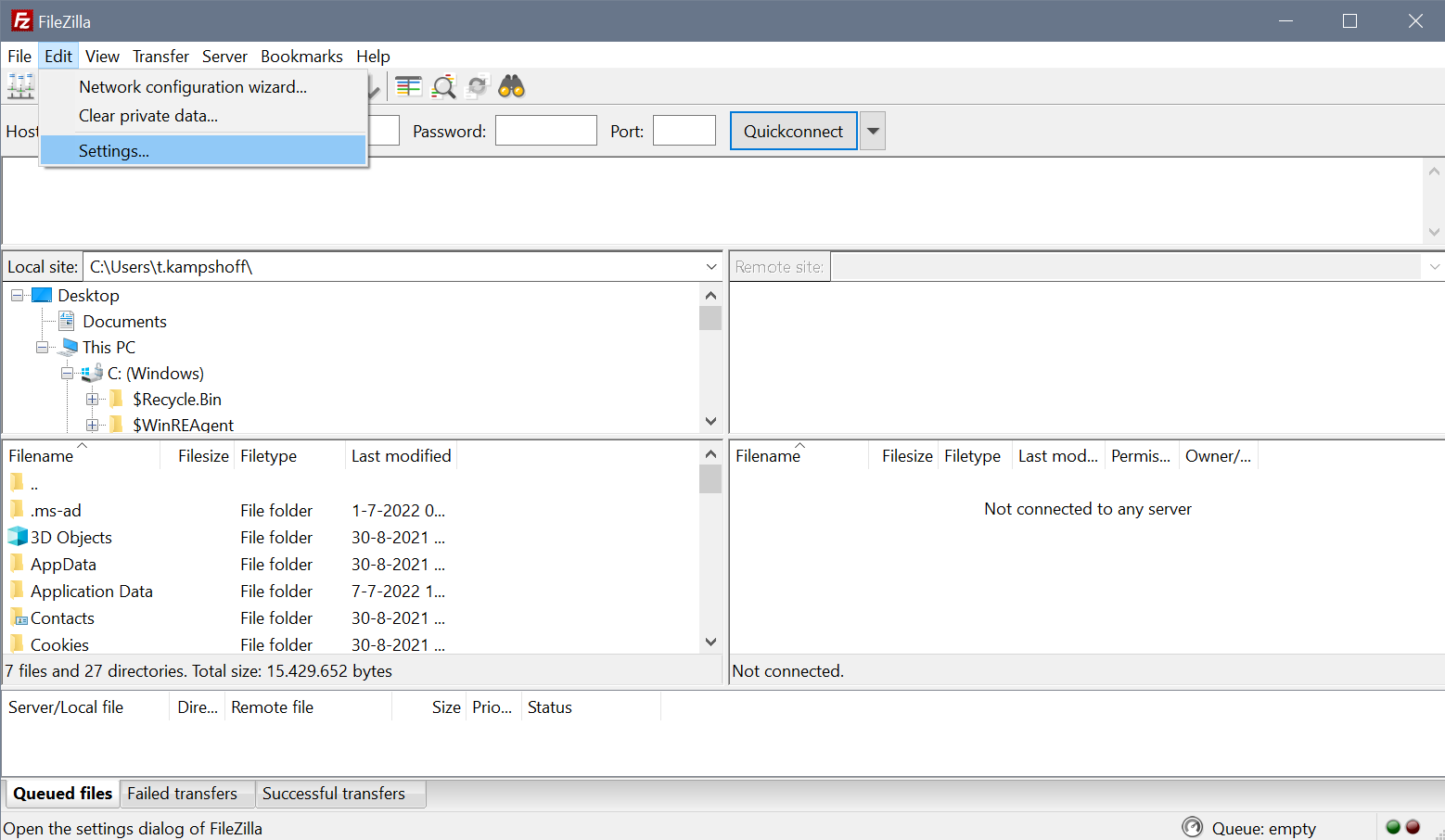Open the View menu
Image resolution: width=1445 pixels, height=840 pixels.
(102, 56)
